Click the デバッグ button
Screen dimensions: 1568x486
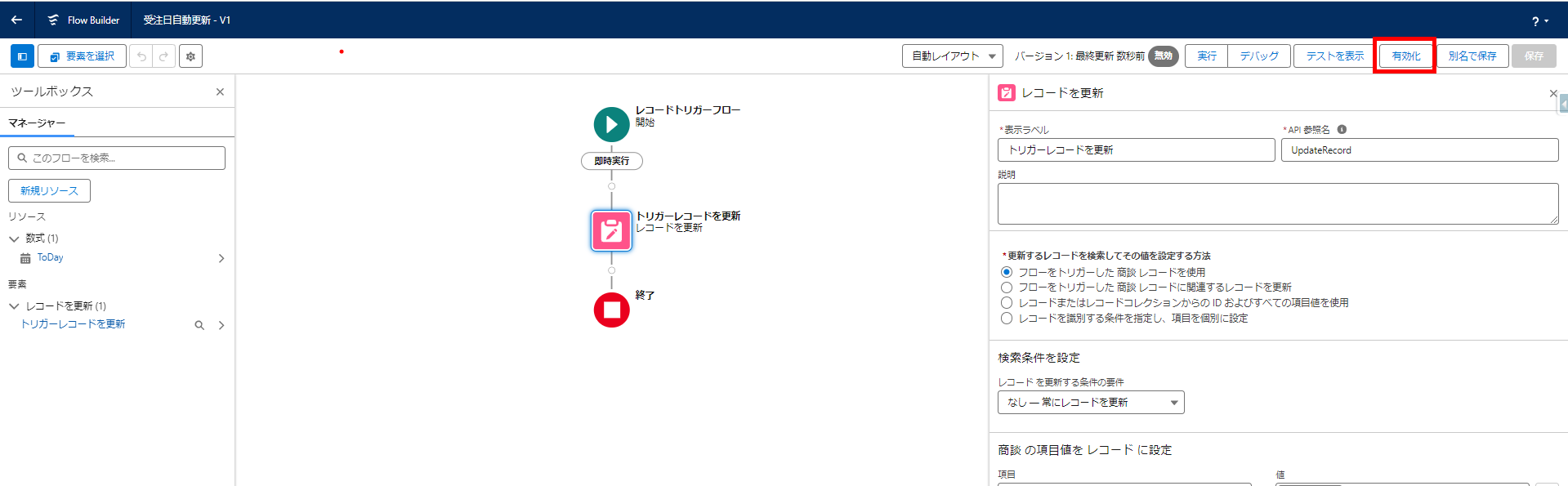point(1259,56)
